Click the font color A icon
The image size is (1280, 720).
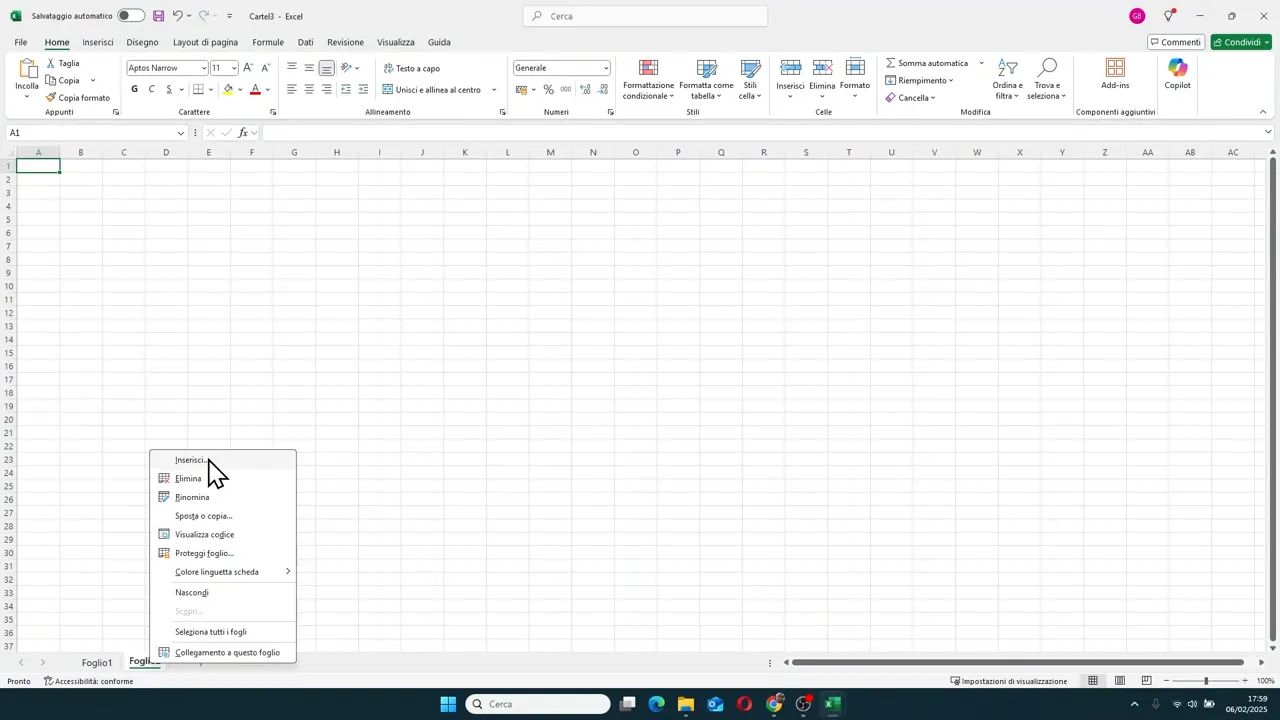pyautogui.click(x=255, y=89)
